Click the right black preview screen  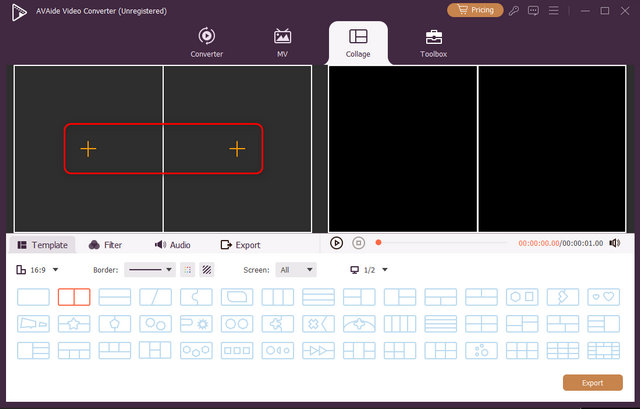tap(552, 149)
